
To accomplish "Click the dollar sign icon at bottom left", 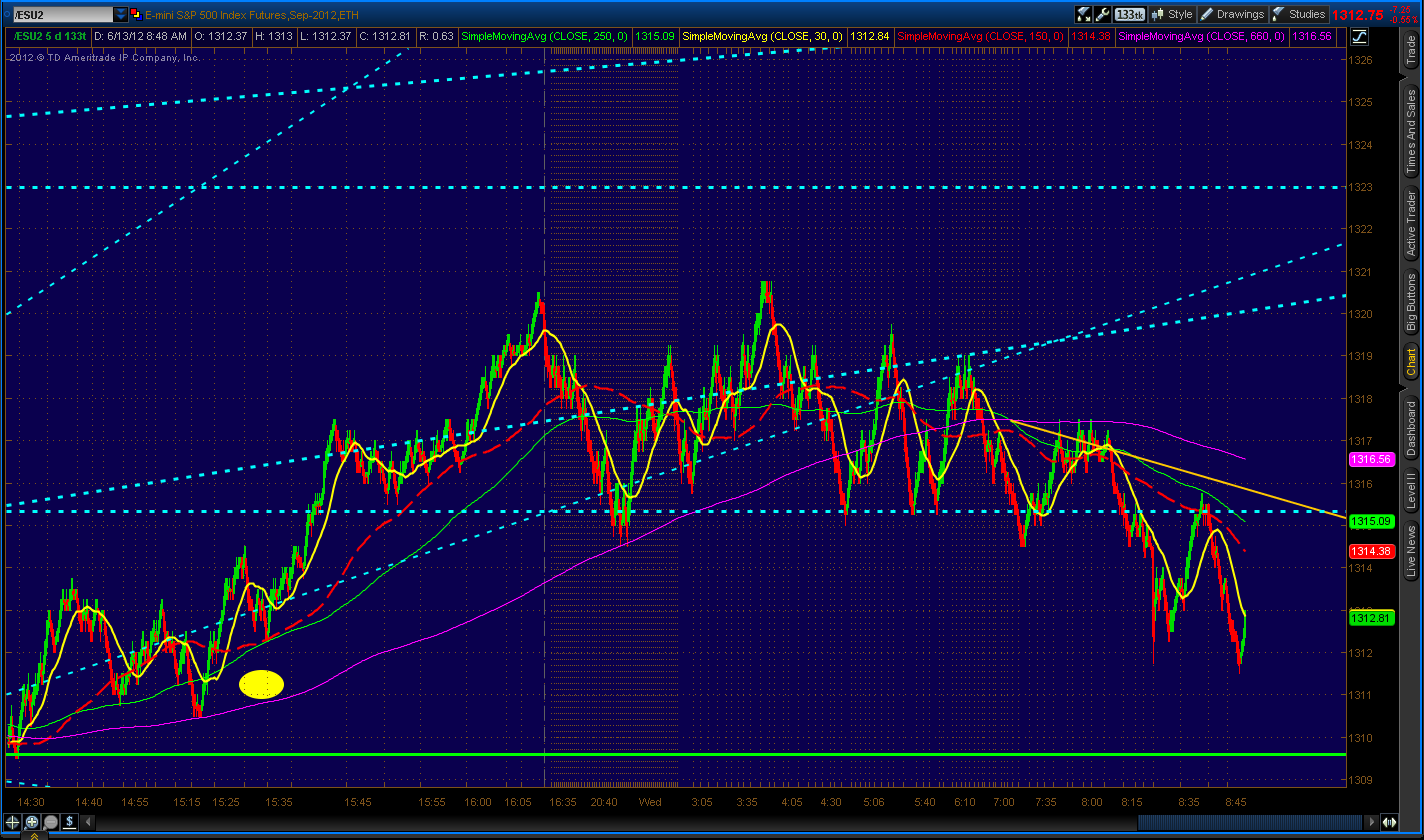I will (x=70, y=822).
